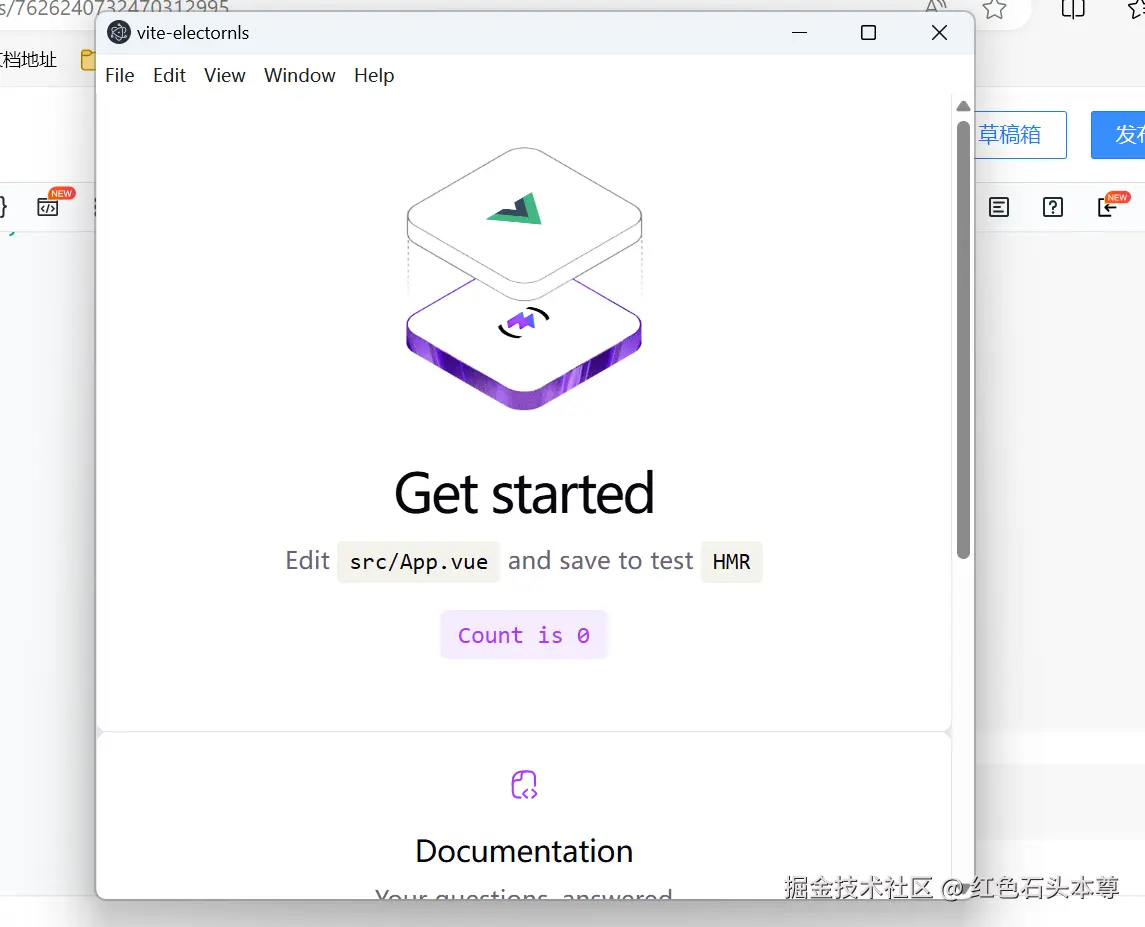Viewport: 1145px width, 927px height.
Task: Click the vite-electornls window title text
Action: pos(193,33)
